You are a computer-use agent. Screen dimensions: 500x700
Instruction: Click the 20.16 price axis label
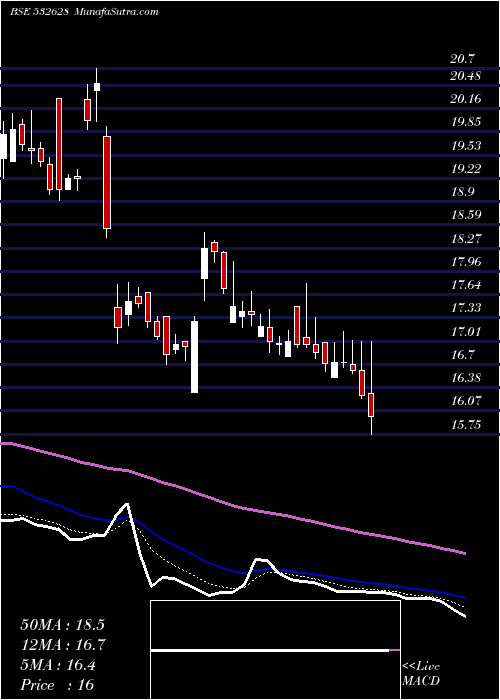pos(466,99)
